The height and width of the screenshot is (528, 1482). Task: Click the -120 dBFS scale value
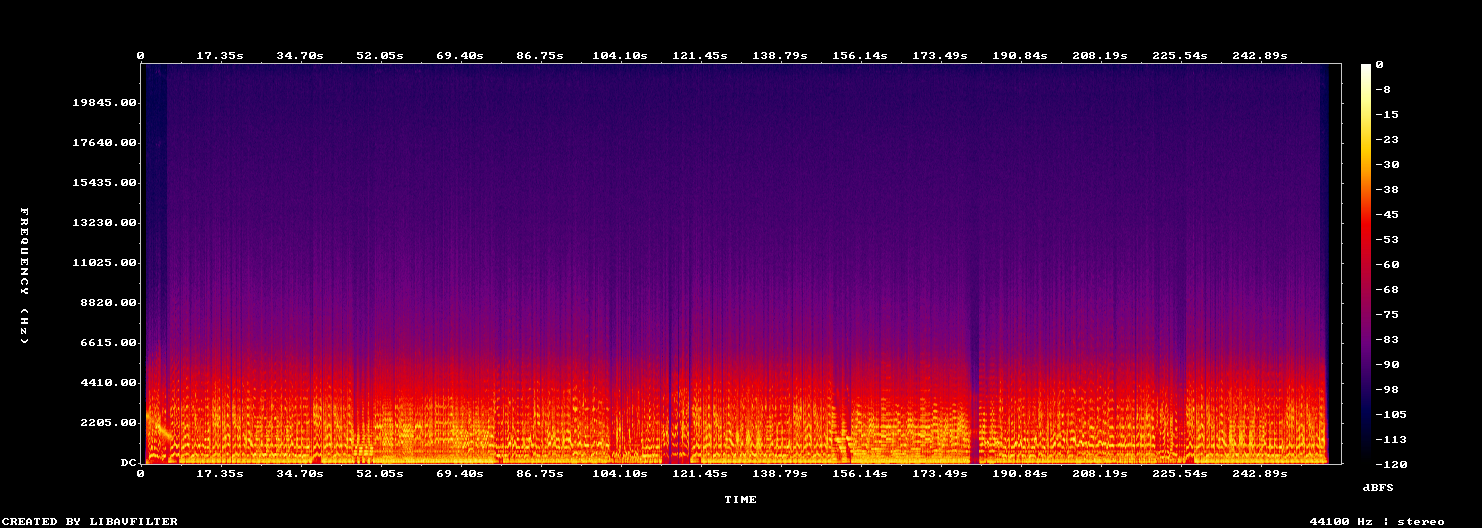point(1391,465)
